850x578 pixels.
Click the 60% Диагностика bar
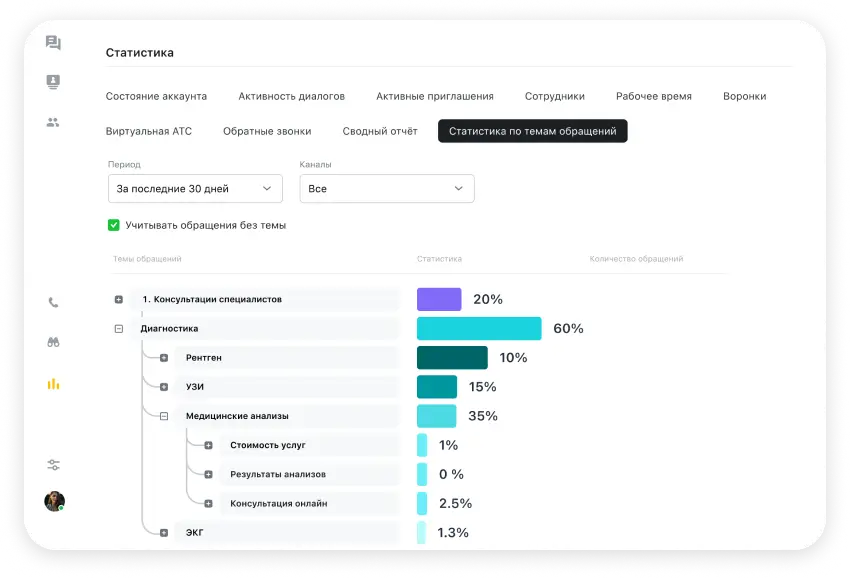click(x=478, y=328)
